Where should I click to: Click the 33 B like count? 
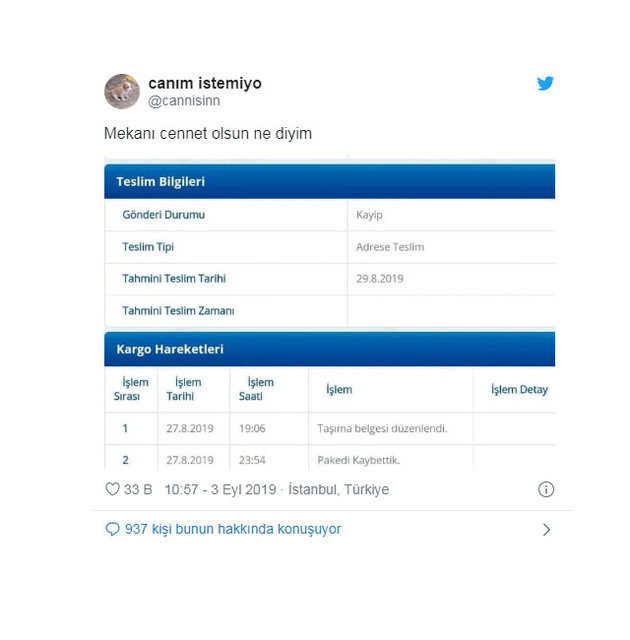point(138,489)
